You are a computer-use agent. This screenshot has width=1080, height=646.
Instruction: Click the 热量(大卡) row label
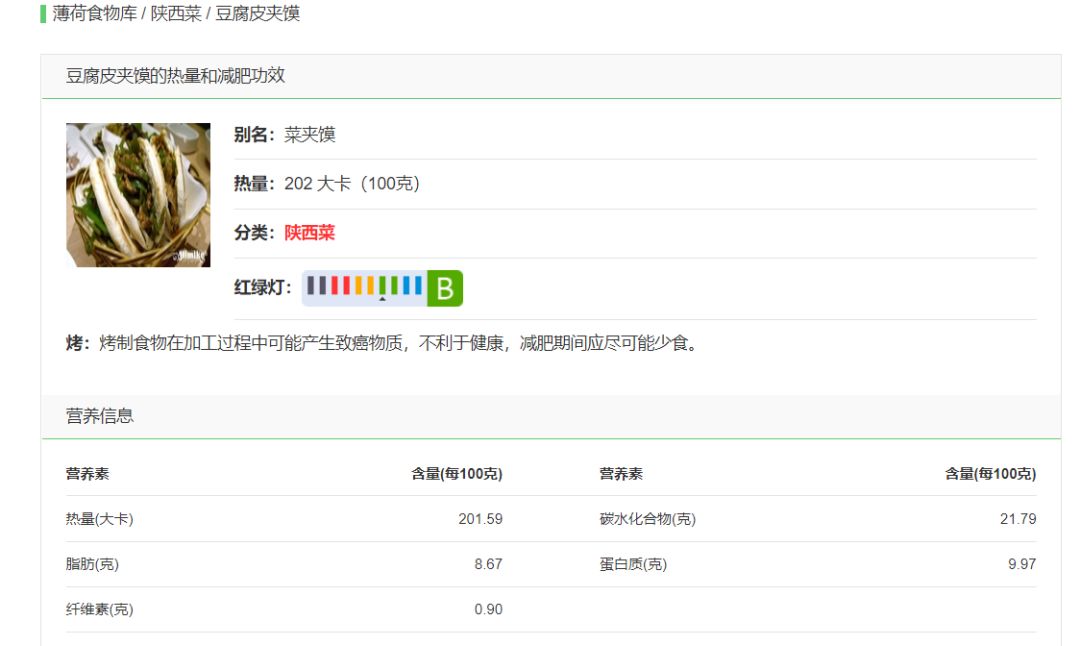point(99,519)
